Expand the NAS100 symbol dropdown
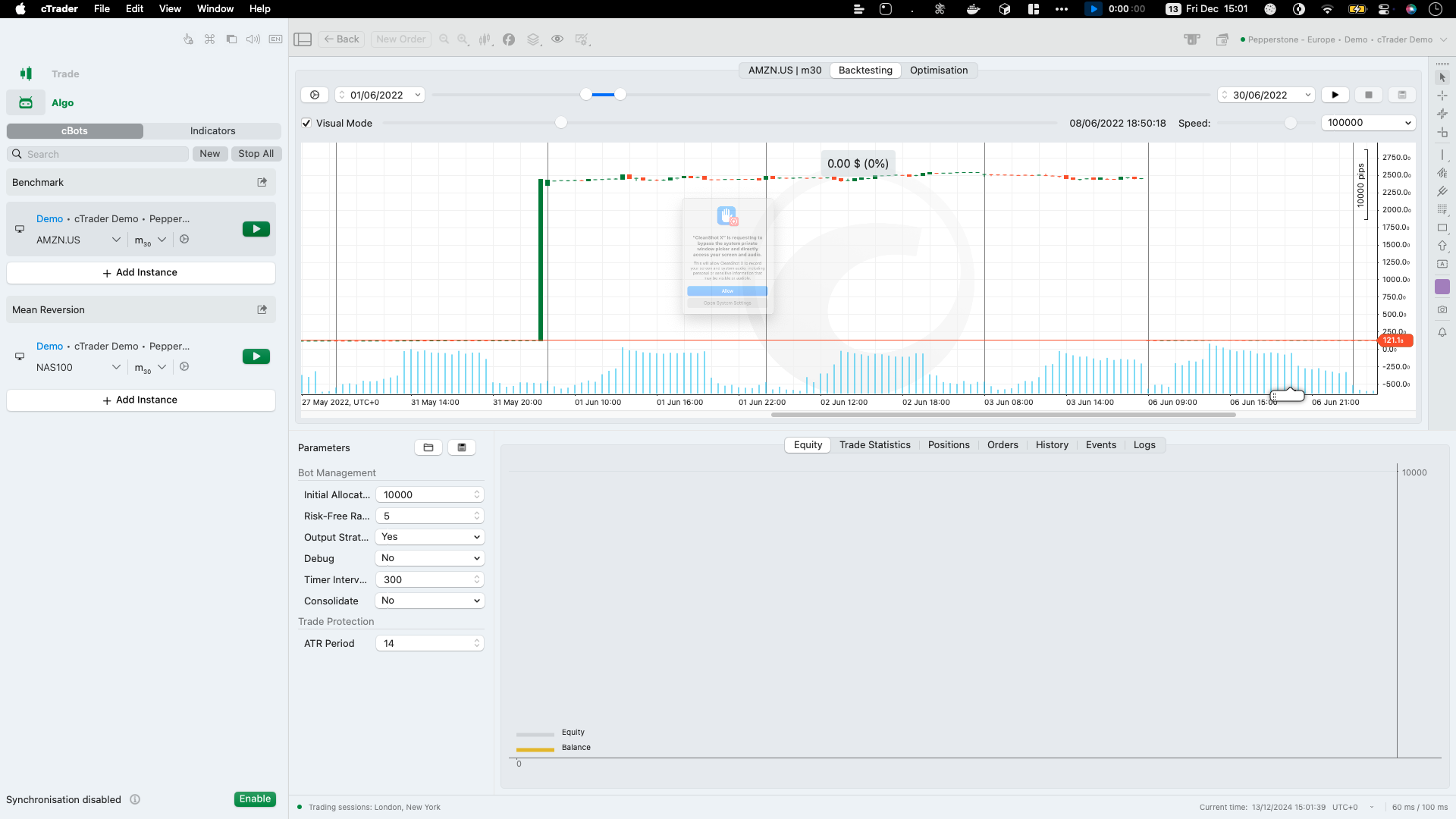The height and width of the screenshot is (819, 1456). 116,367
